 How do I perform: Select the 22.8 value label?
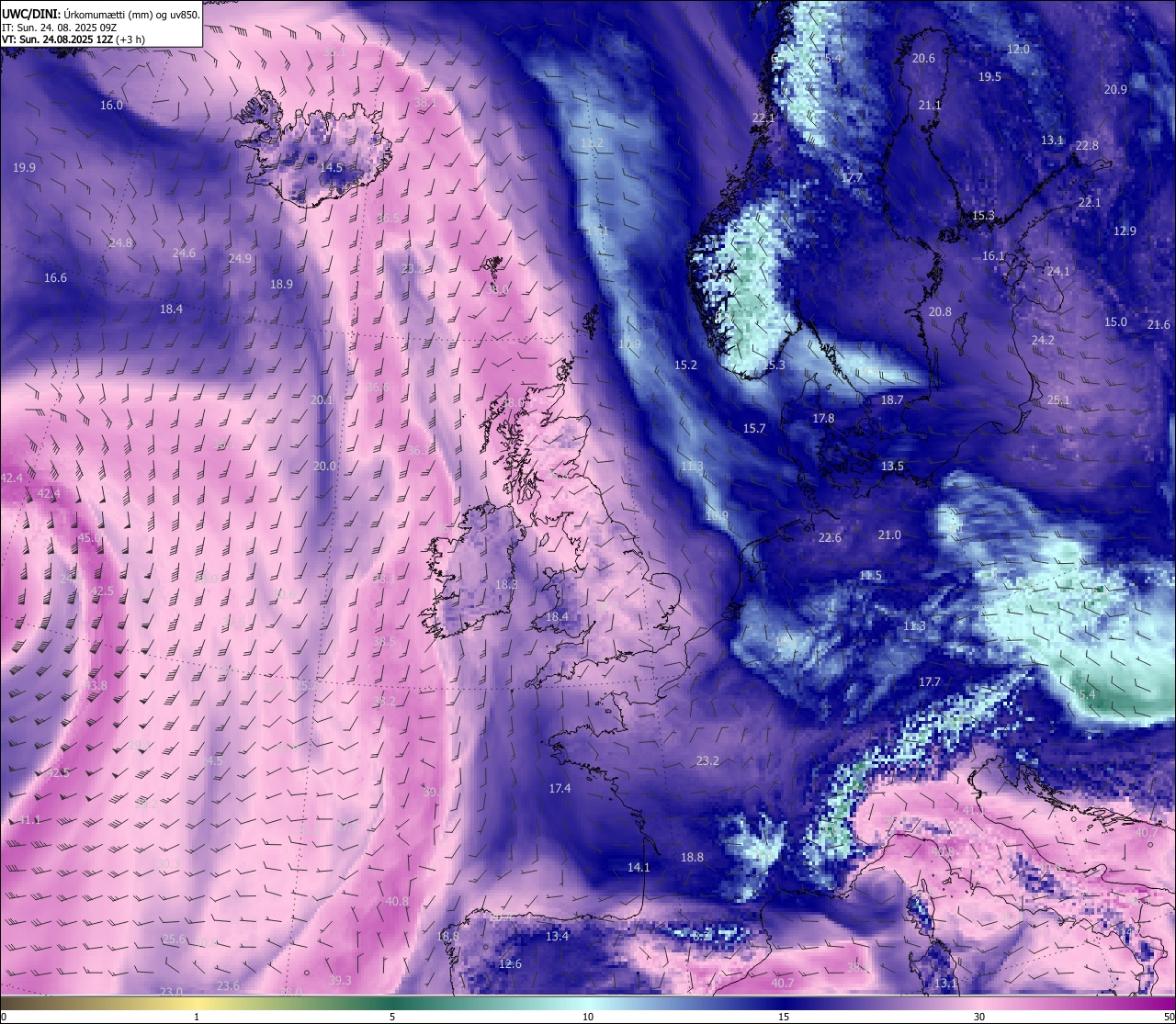1087,146
